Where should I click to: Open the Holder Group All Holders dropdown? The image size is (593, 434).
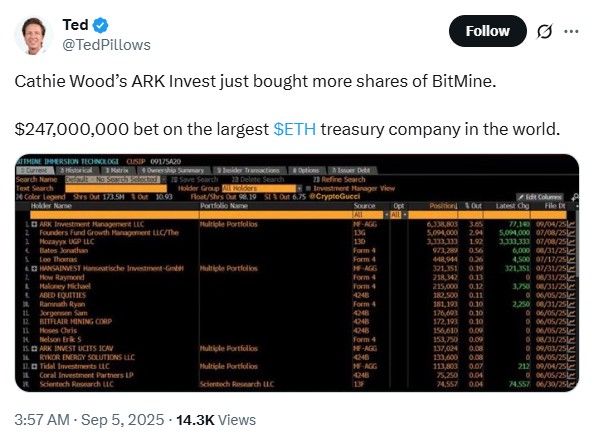pos(300,188)
